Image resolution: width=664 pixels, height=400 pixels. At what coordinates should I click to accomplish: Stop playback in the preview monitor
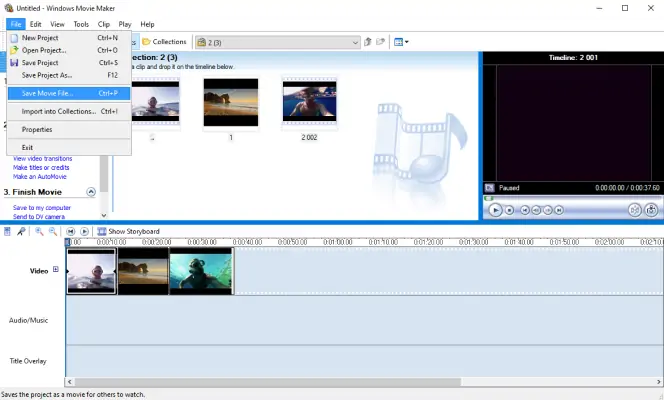[x=509, y=210]
